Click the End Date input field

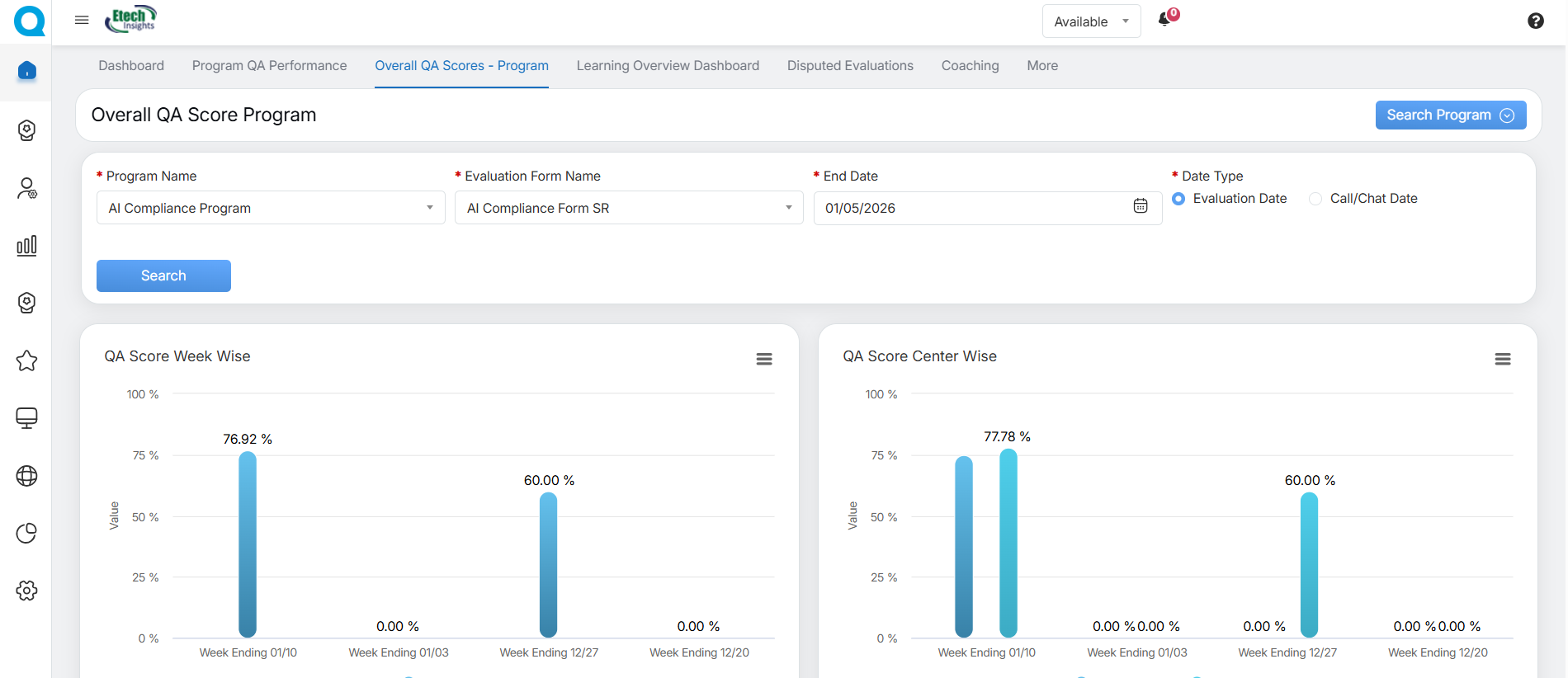pyautogui.click(x=966, y=208)
